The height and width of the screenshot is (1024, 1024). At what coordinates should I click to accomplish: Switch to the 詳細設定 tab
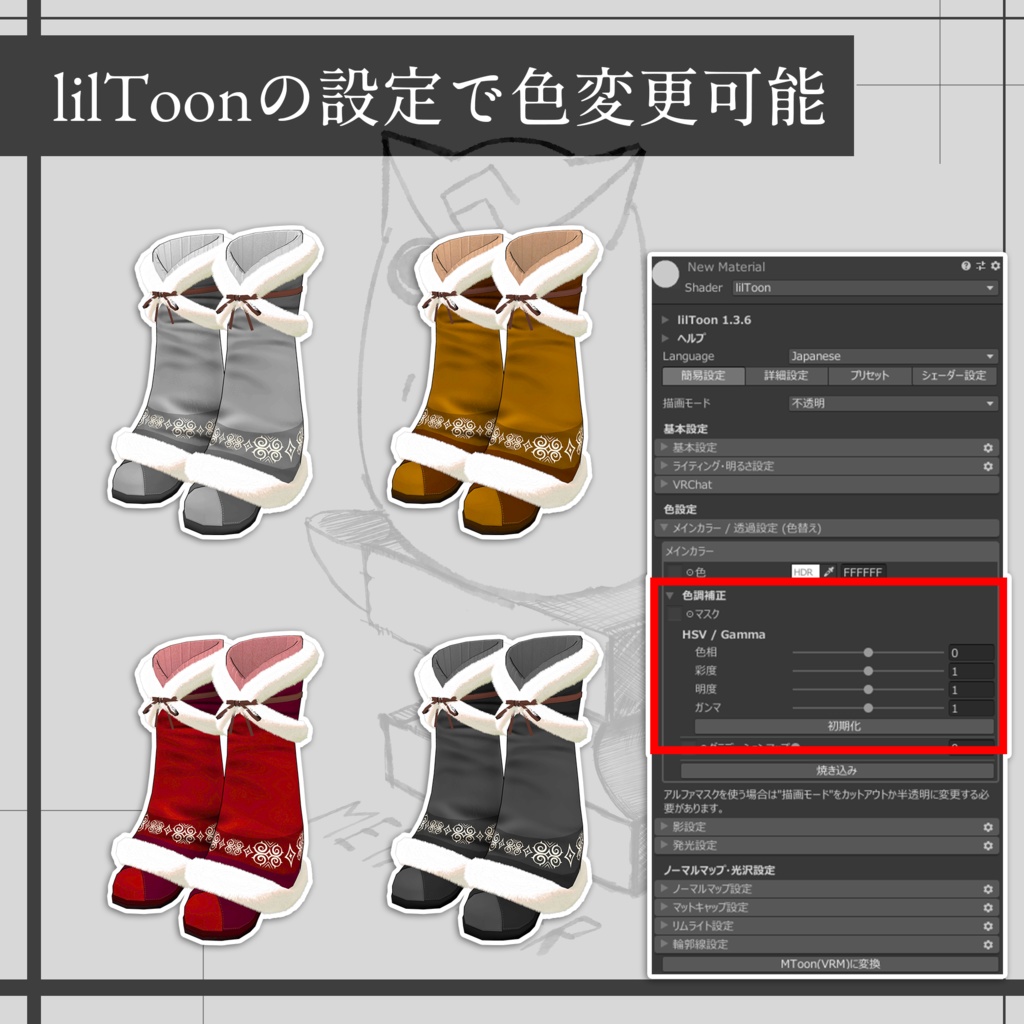pos(784,376)
